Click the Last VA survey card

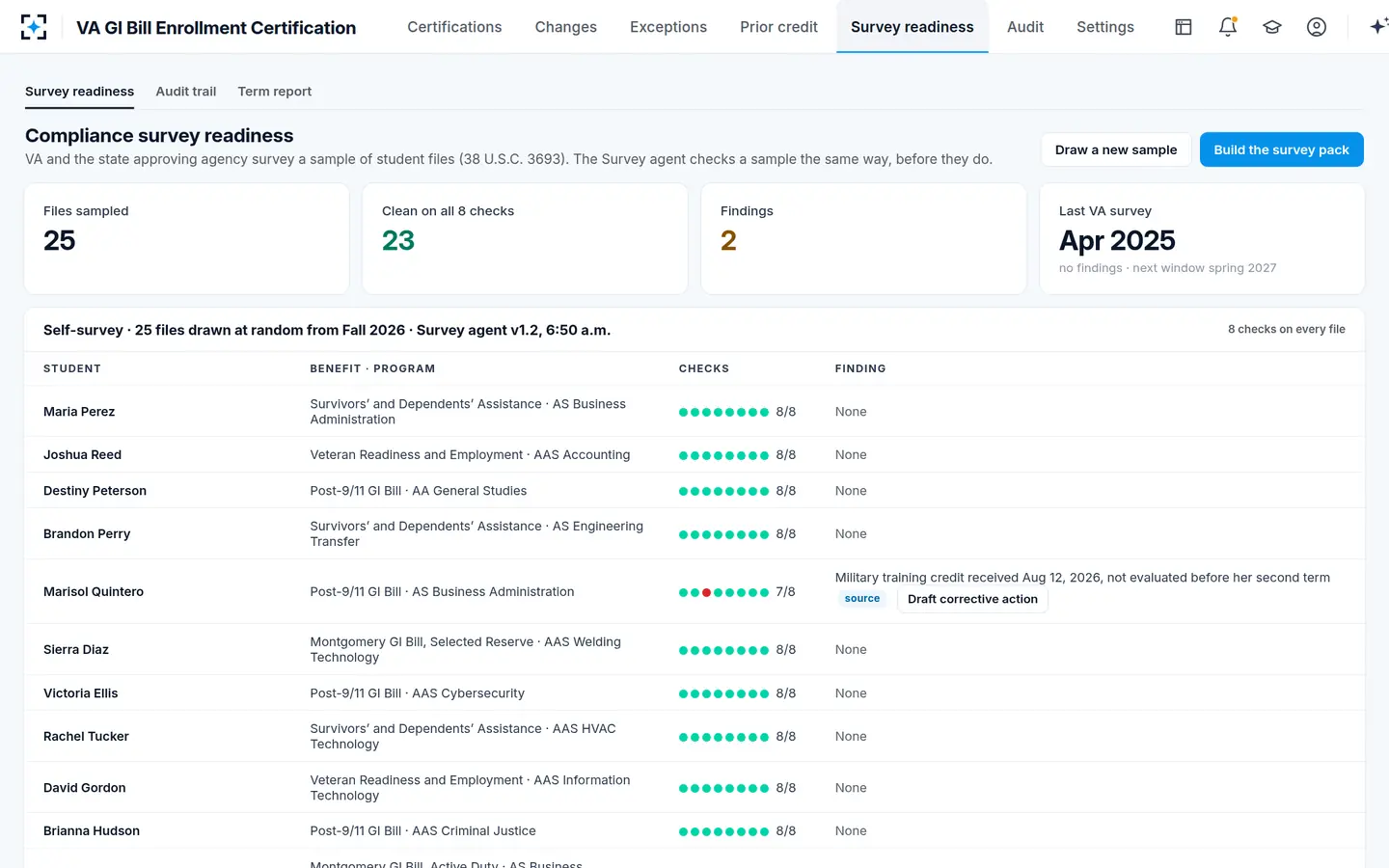click(x=1202, y=238)
